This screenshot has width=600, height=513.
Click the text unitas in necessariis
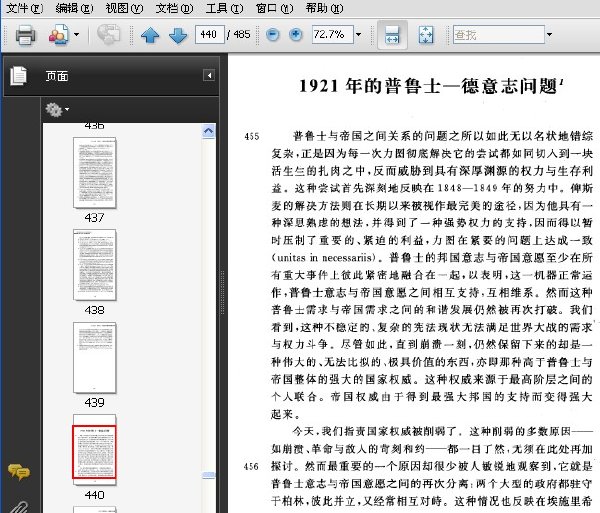tap(324, 257)
